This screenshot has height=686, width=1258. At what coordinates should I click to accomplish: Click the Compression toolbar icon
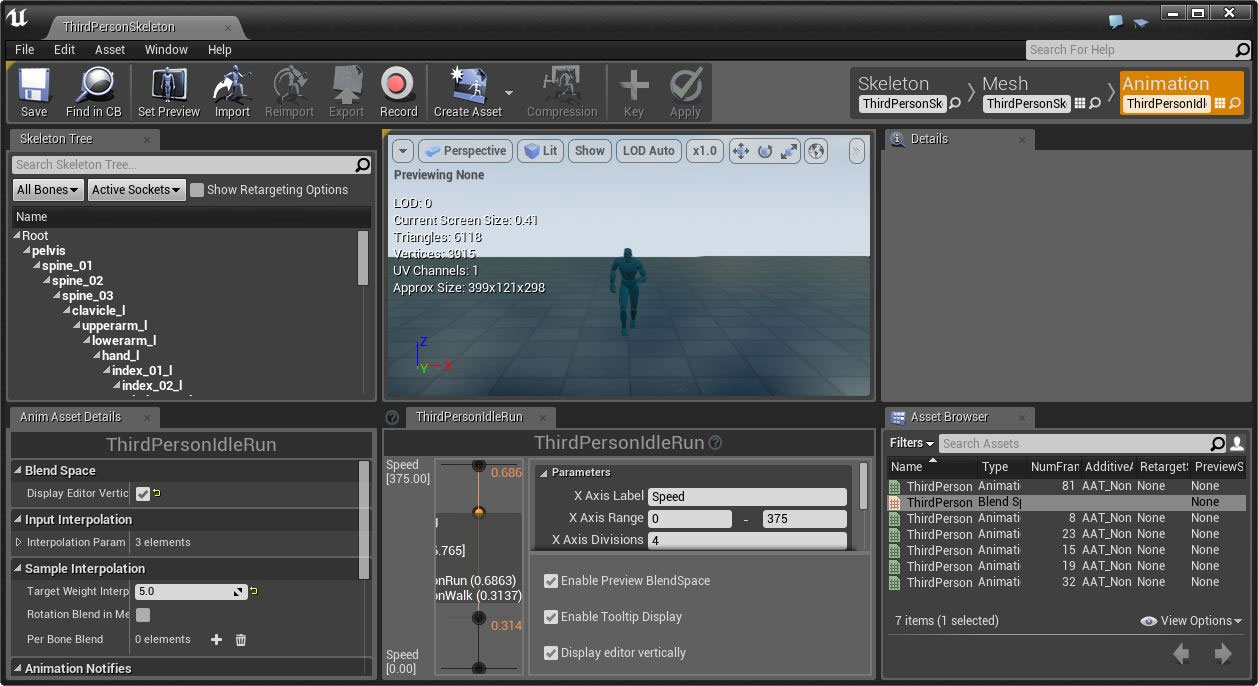tap(562, 92)
